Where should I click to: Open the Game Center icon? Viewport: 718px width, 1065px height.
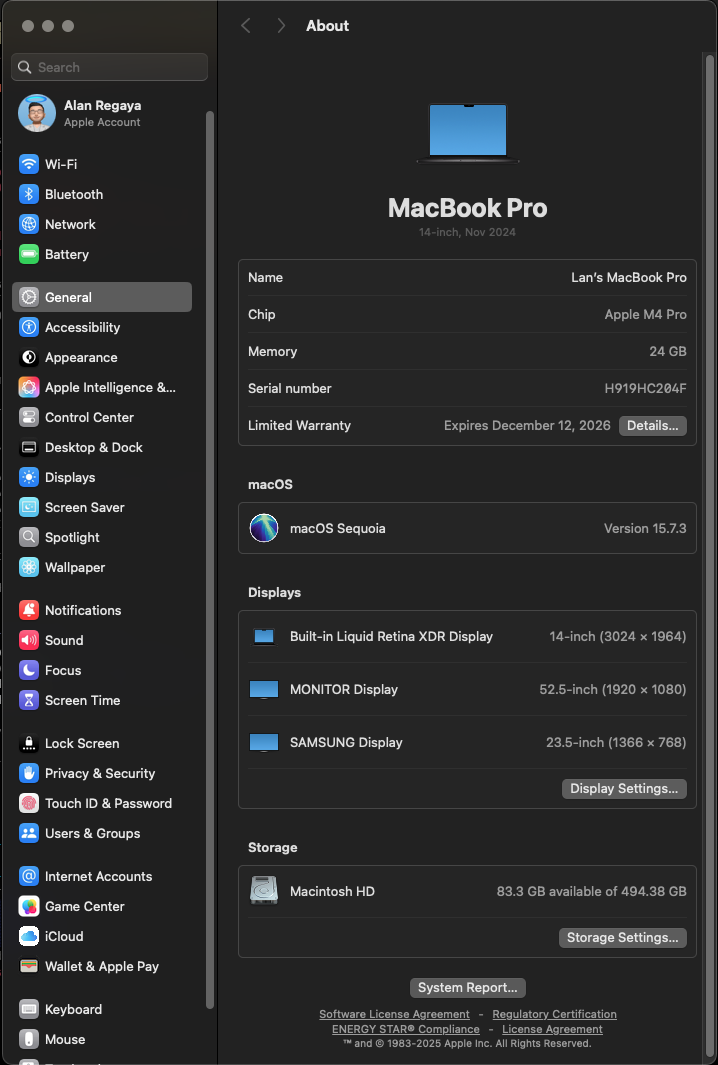[x=29, y=906]
